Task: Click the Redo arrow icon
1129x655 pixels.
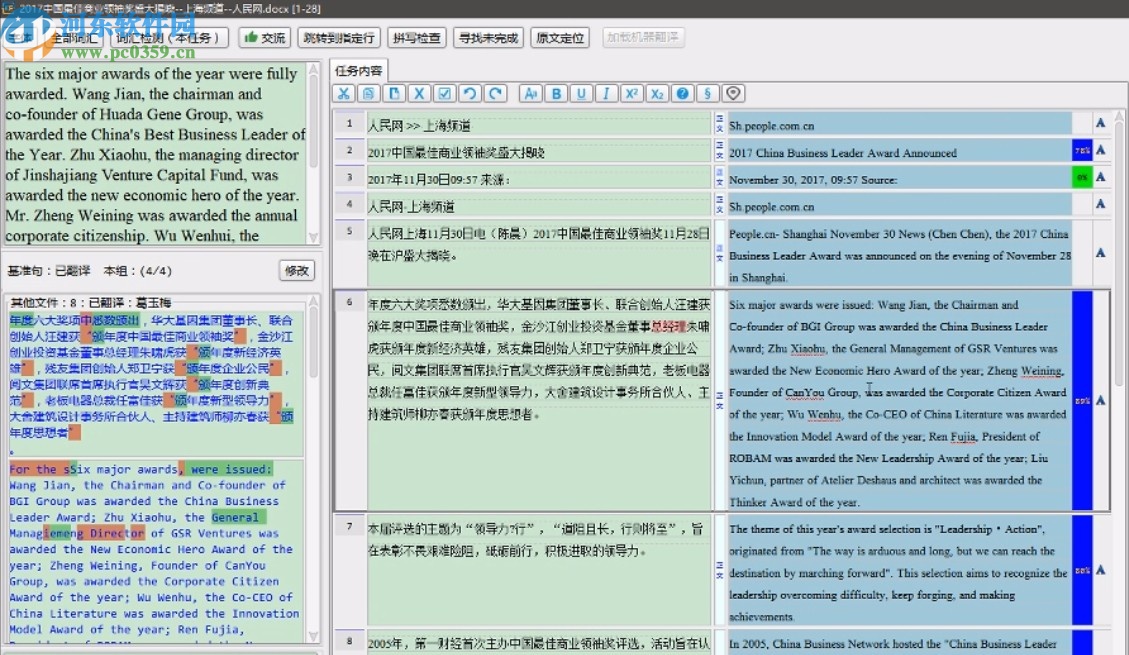Action: click(x=495, y=93)
